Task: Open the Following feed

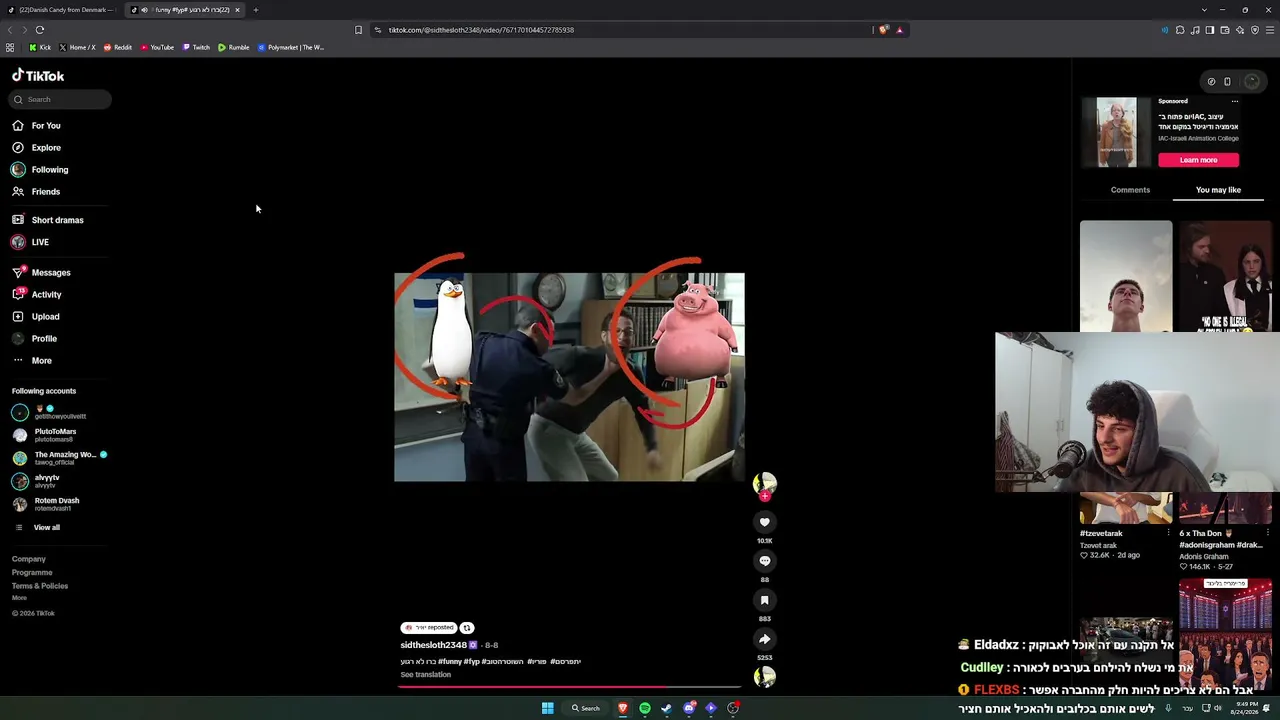Action: tap(41, 170)
